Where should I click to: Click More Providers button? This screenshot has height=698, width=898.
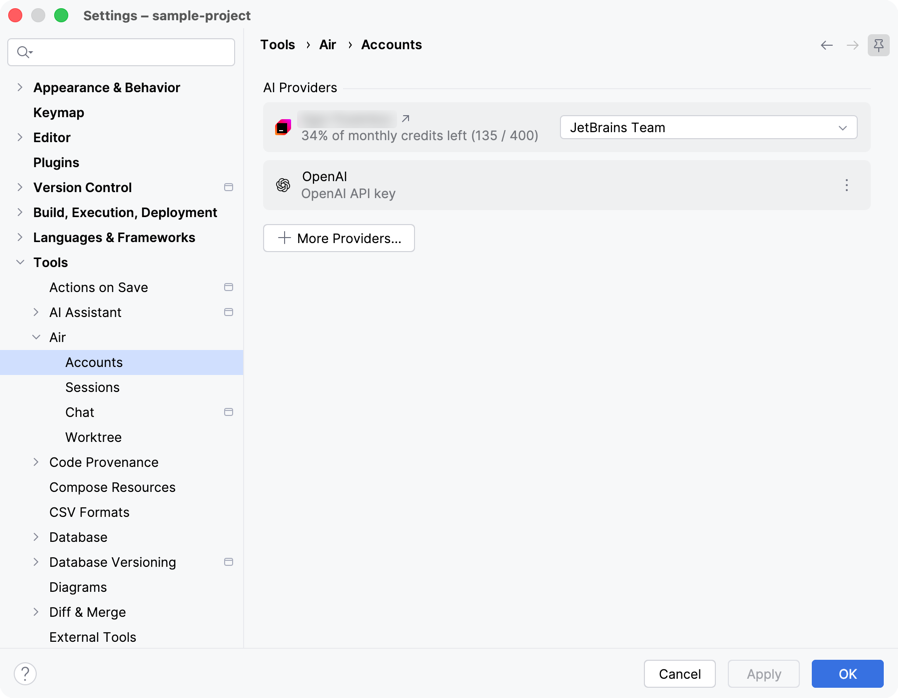tap(339, 238)
